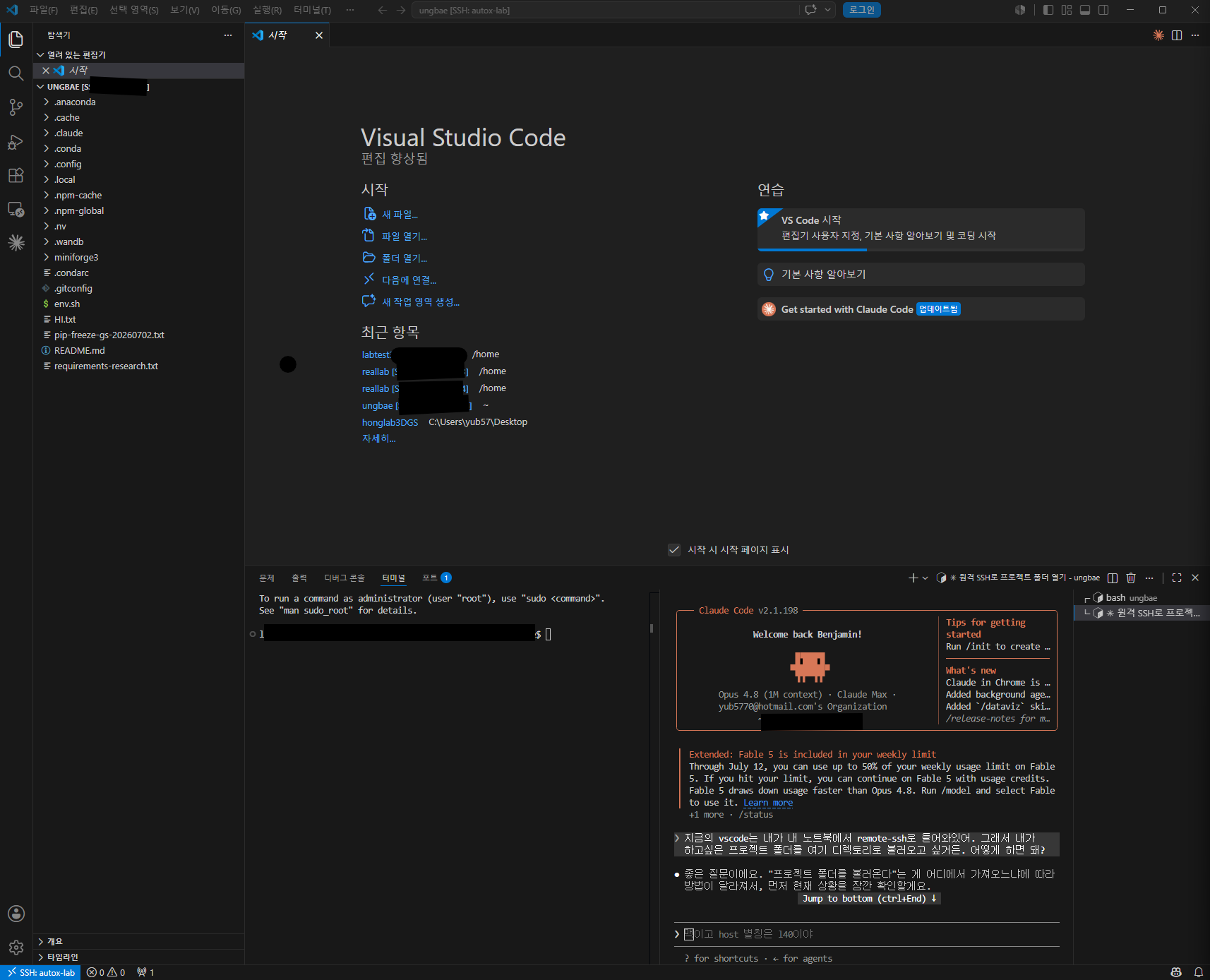Switch to the 디버그 콘솔 panel tab

pos(345,578)
